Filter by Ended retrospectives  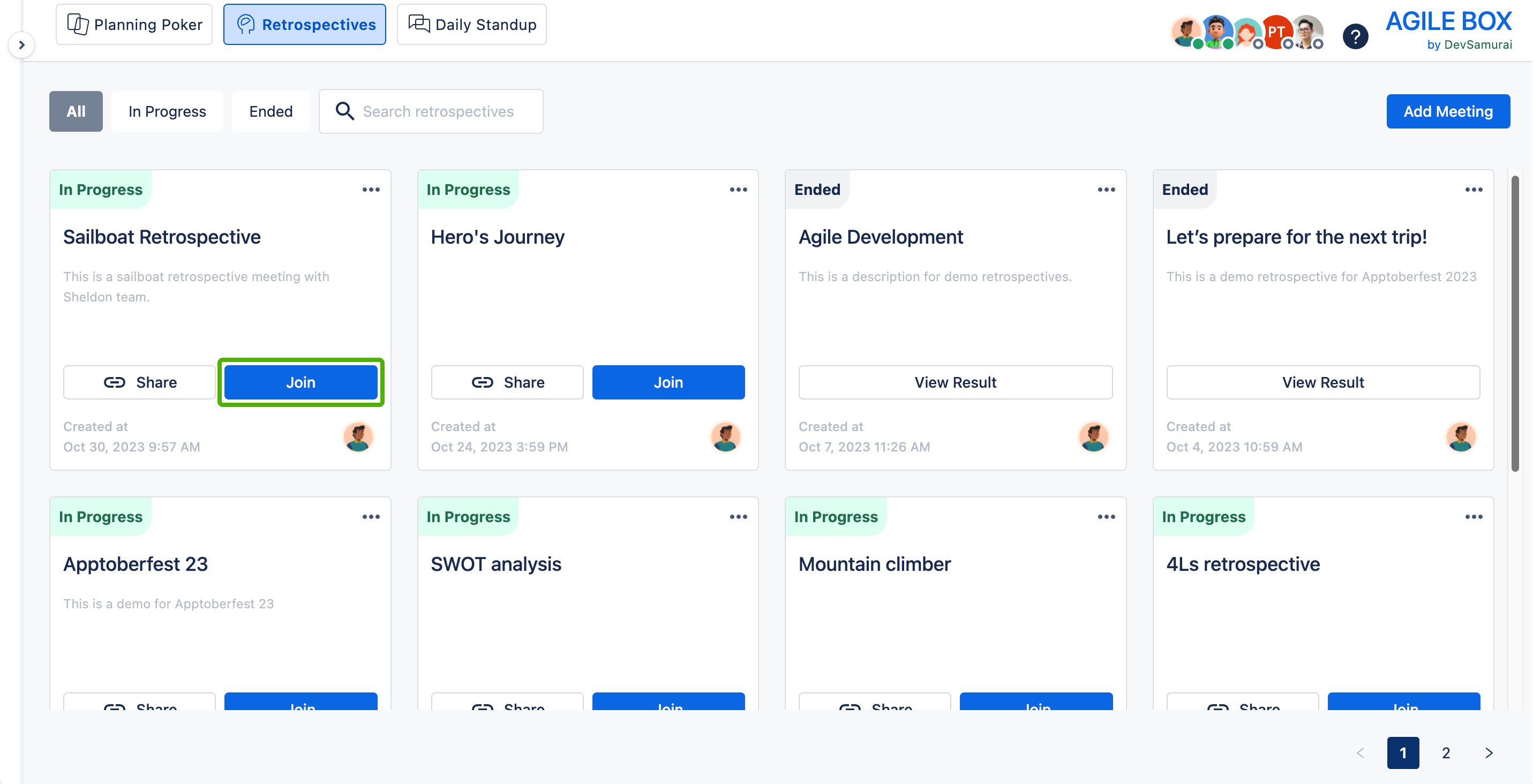pos(271,111)
